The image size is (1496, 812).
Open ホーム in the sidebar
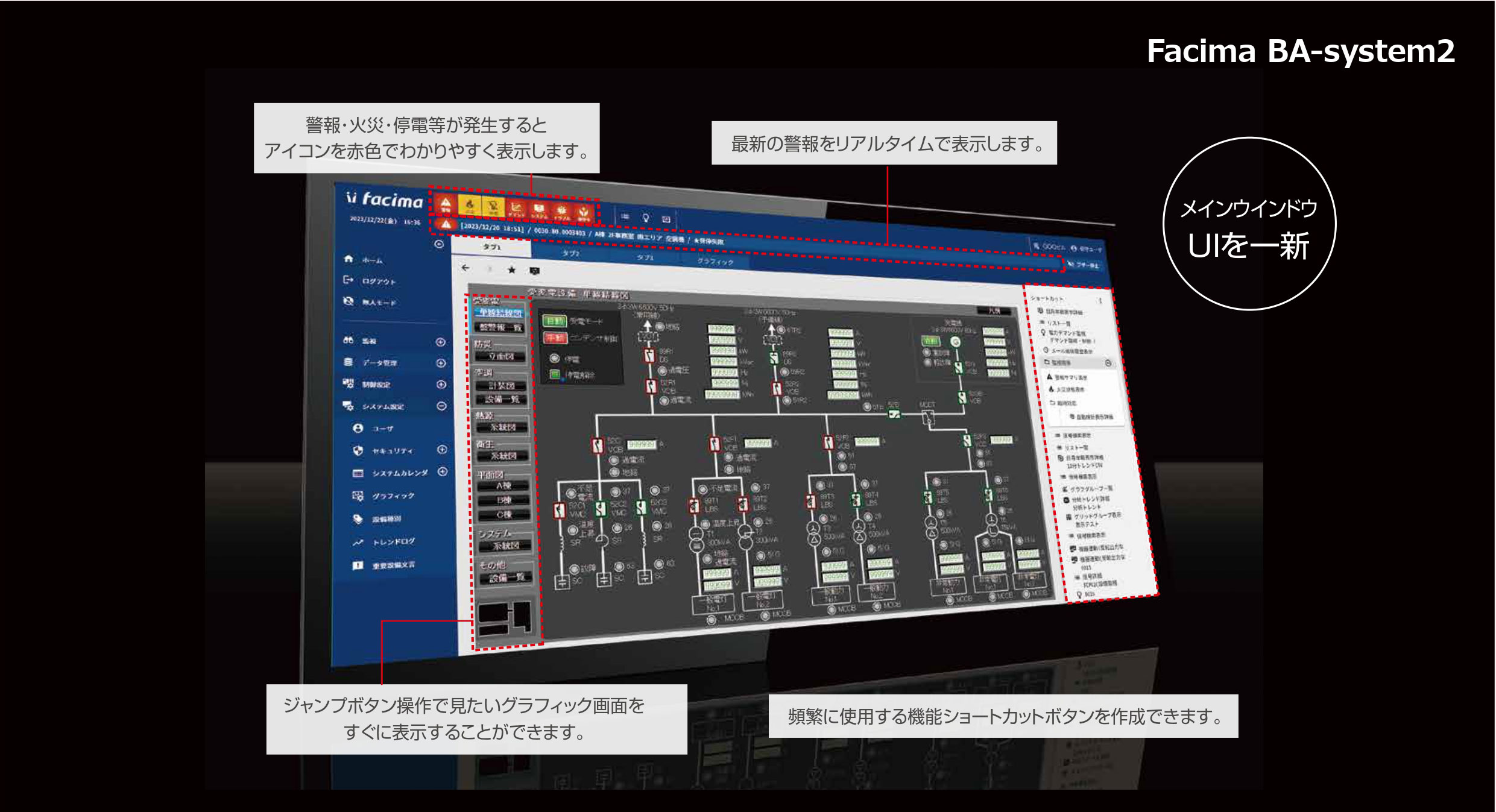[365, 259]
